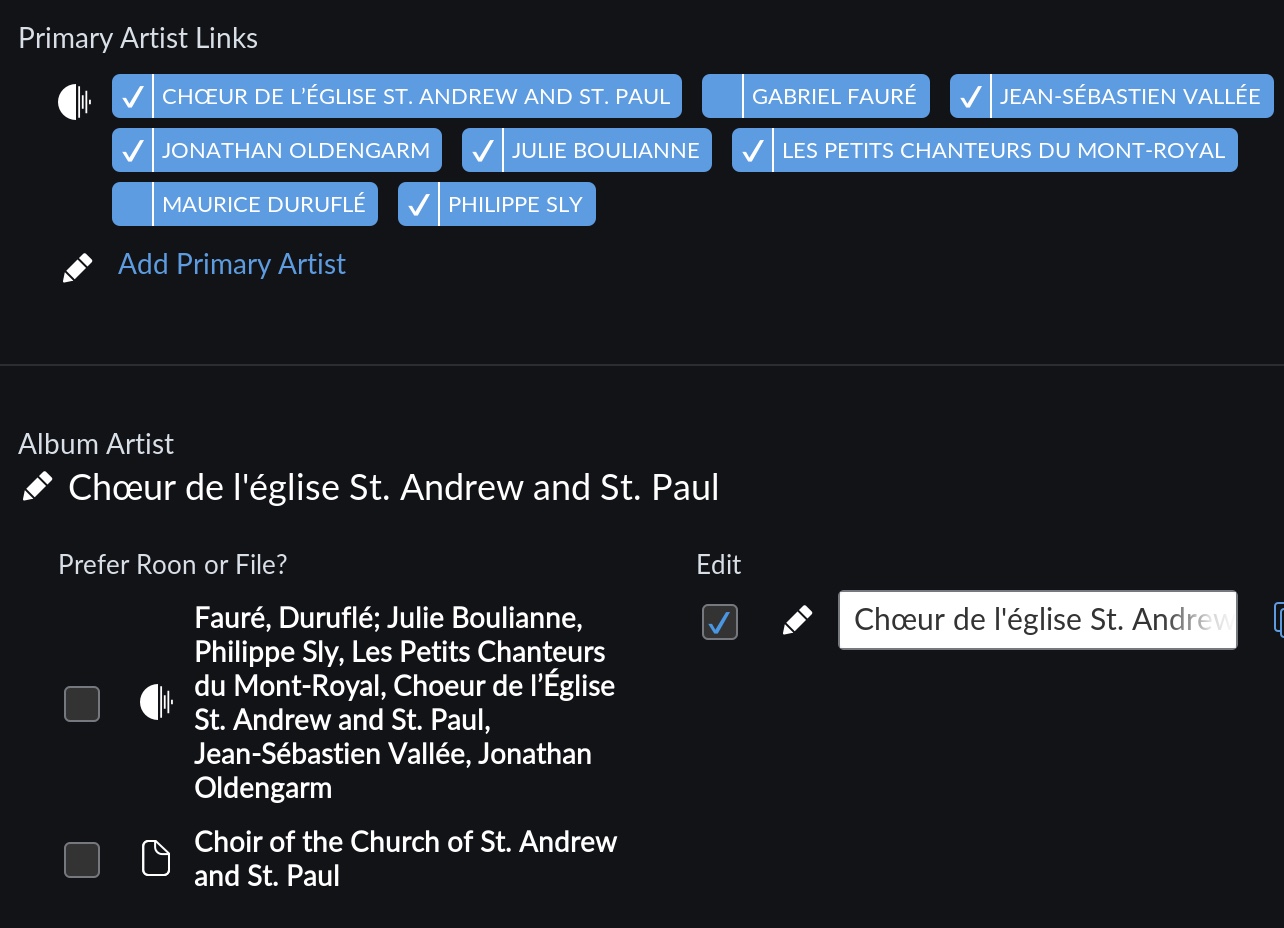Disable the Philippe Sly artist link

418,205
